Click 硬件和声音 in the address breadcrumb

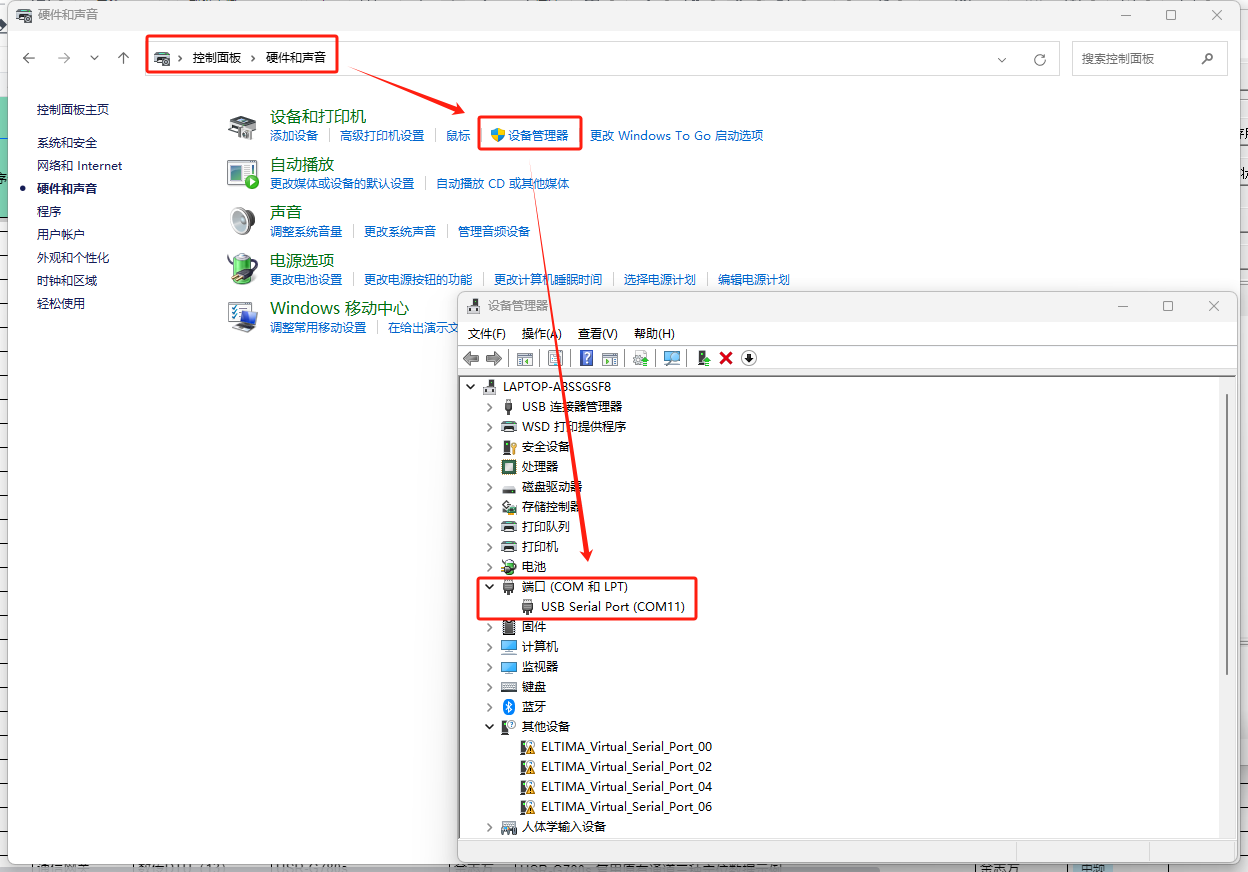(x=296, y=58)
